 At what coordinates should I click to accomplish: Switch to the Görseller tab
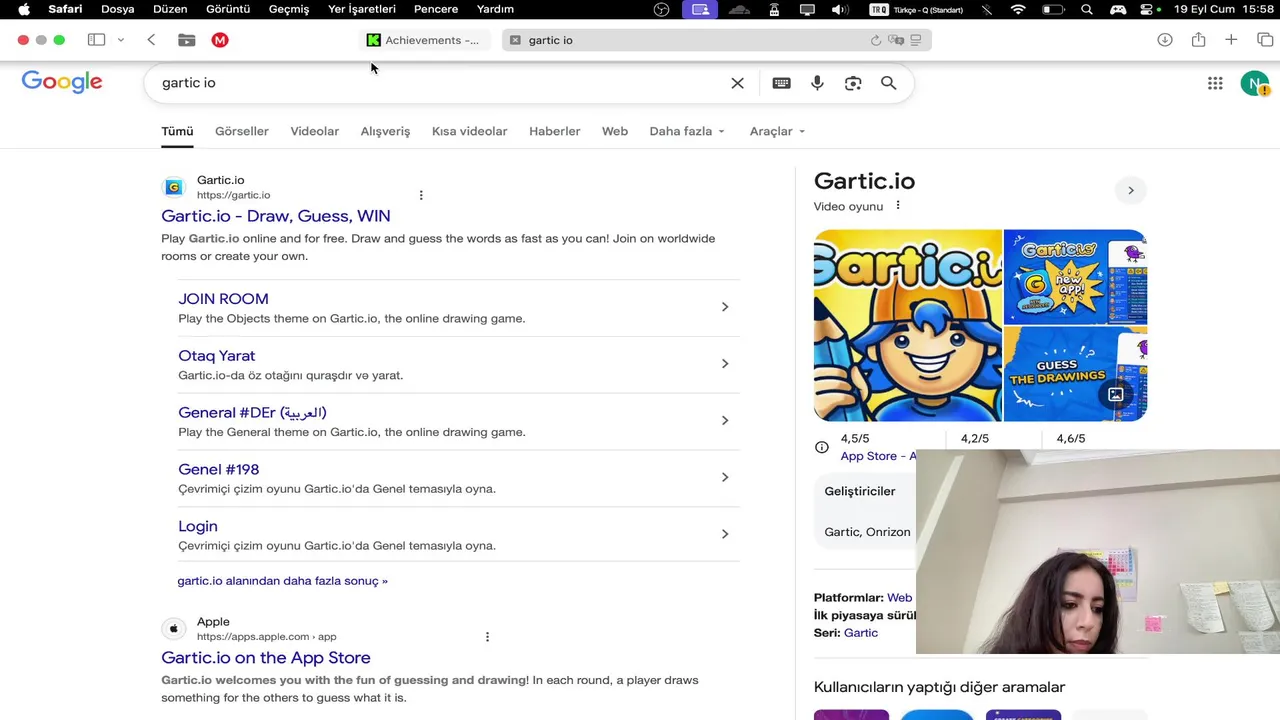(x=242, y=131)
